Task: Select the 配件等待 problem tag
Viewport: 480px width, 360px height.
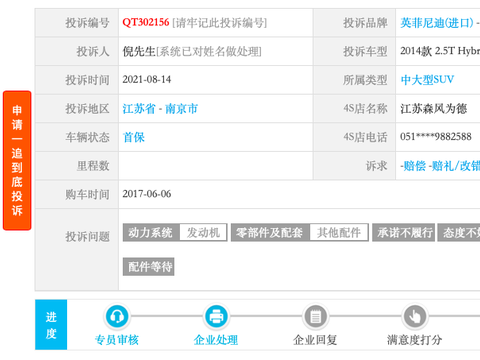Action: point(149,267)
